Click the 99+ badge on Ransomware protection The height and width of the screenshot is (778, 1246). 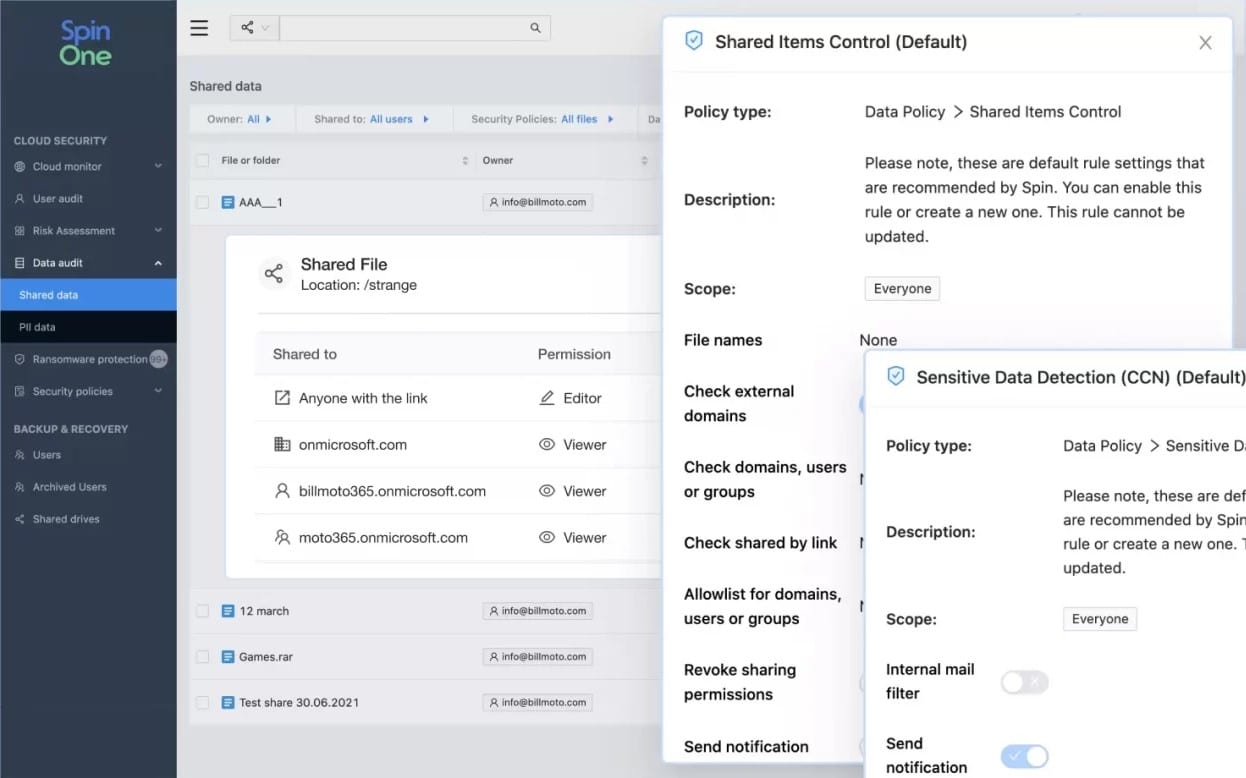158,359
